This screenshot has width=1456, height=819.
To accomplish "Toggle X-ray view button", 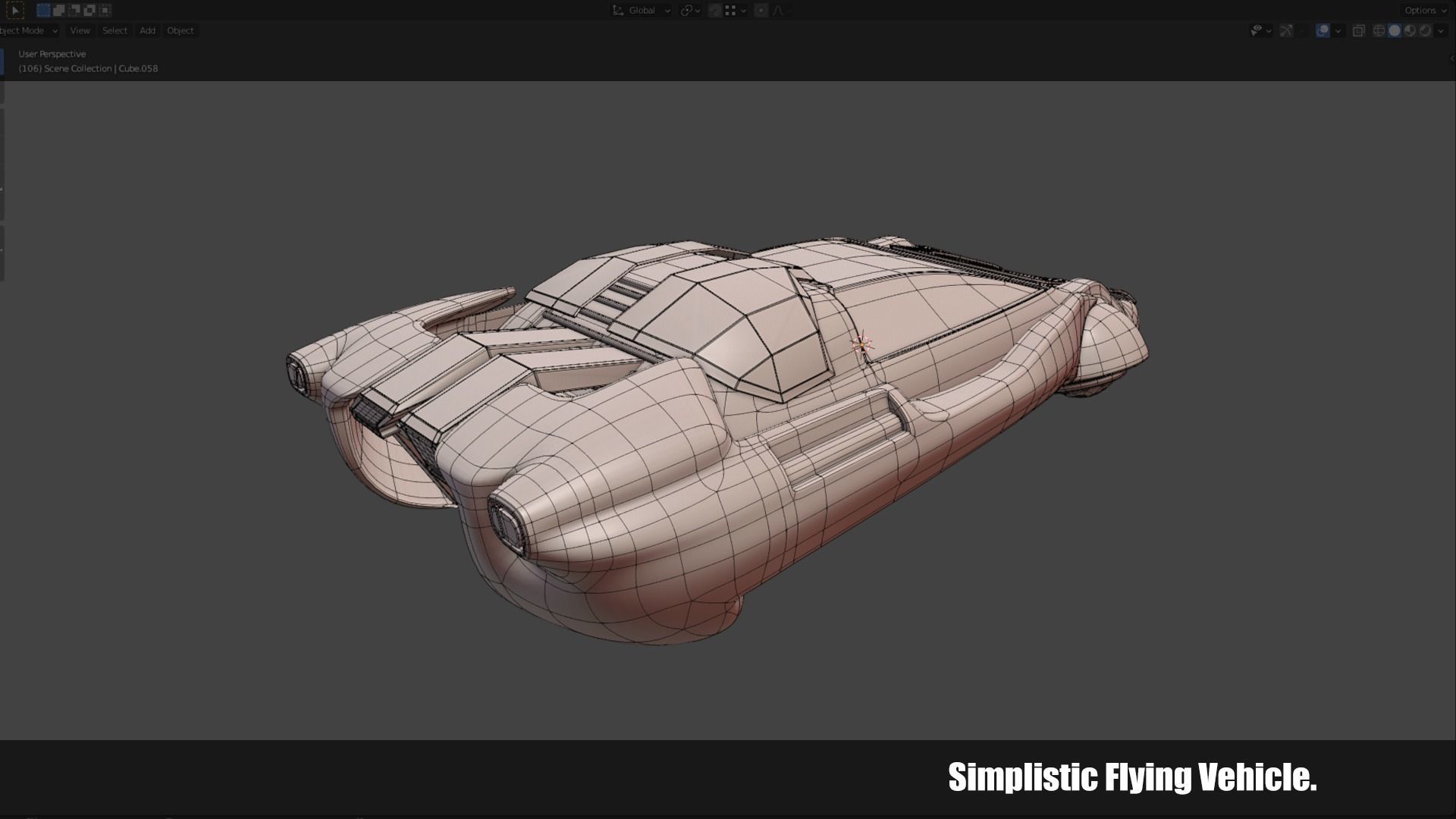I will tap(1359, 31).
